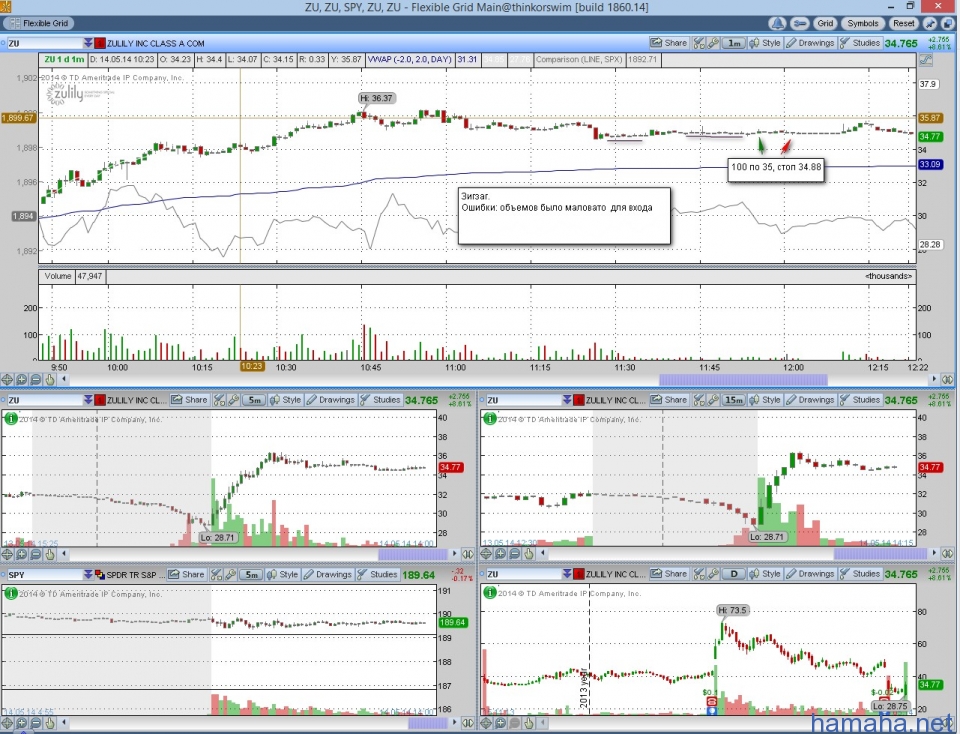Viewport: 960px width, 734px height.
Task: Click the purple scrollbar thumb below the 15m ZU chart
Action: [x=880, y=554]
